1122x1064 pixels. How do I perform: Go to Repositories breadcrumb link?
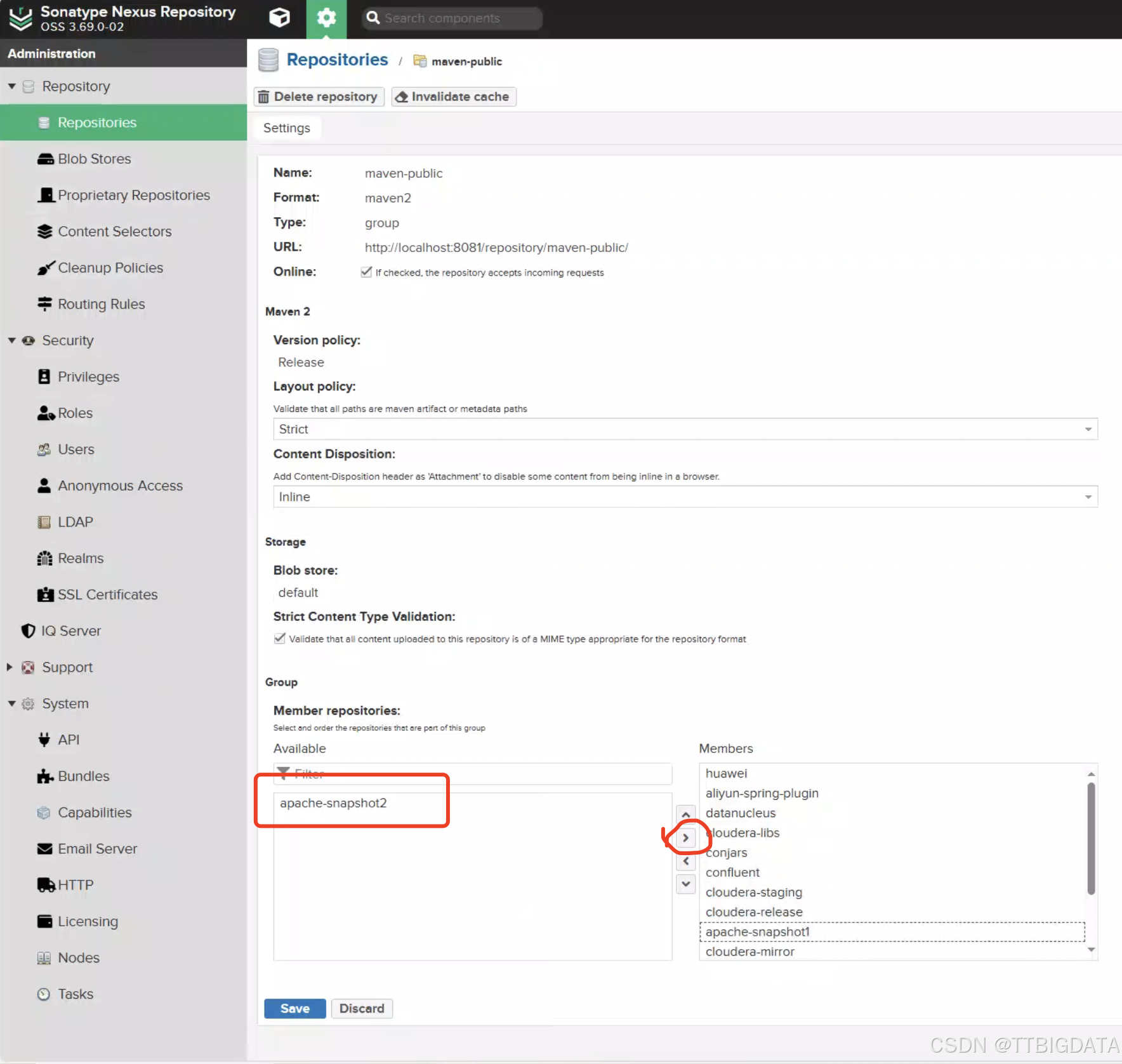[337, 60]
